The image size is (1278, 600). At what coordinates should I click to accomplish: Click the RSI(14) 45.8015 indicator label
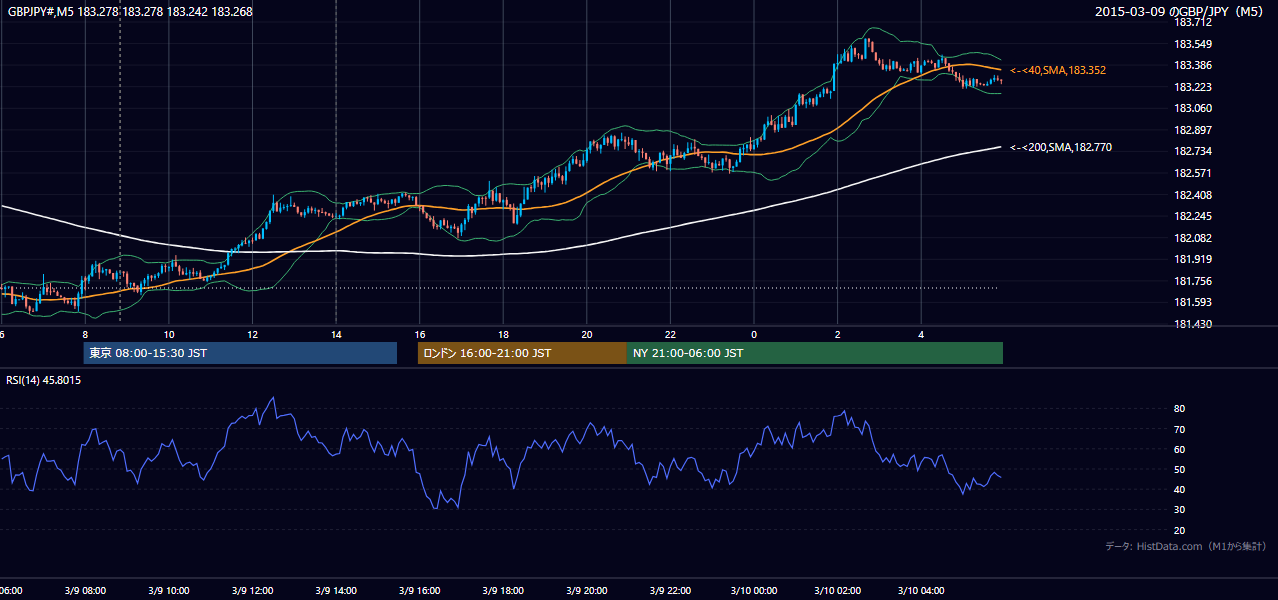[44, 380]
